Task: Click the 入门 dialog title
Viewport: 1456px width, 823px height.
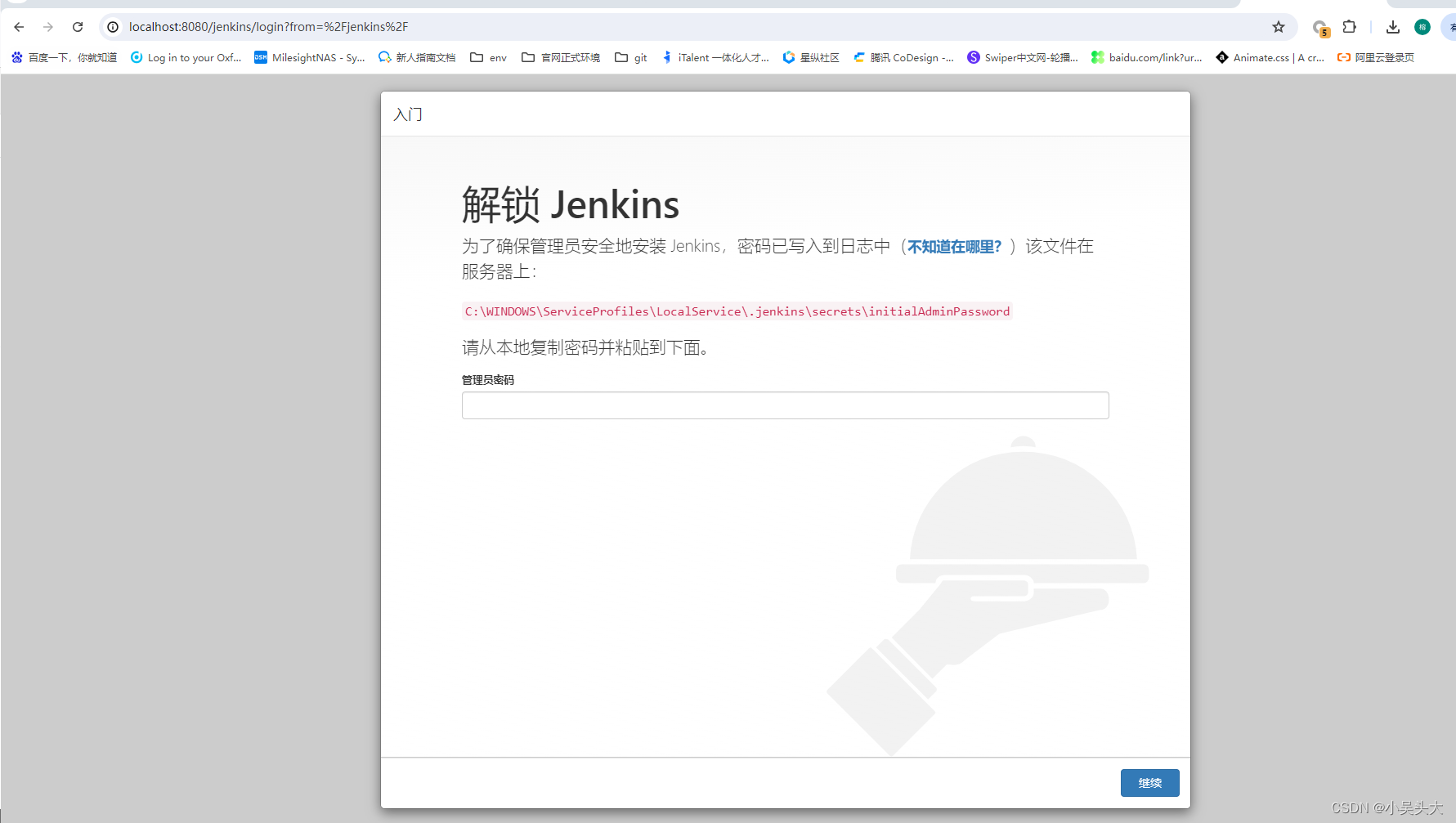Action: click(x=407, y=114)
